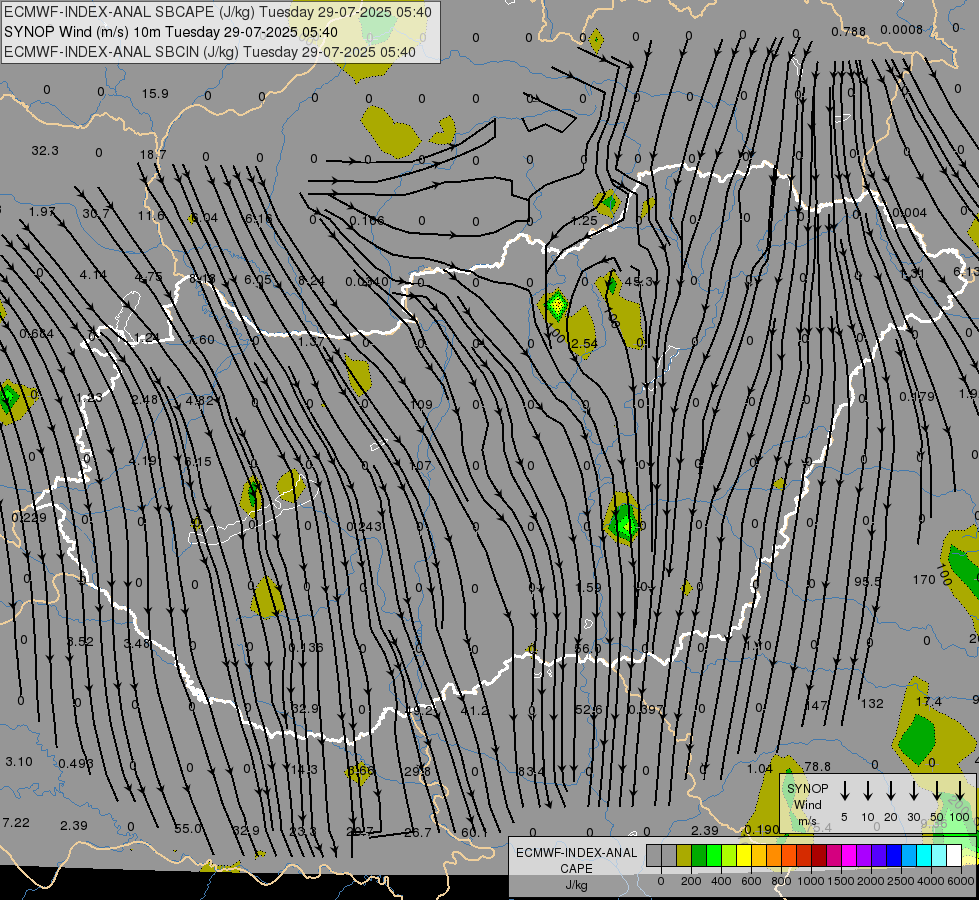
Task: Click the SYNOP Wind 10m title line
Action: pyautogui.click(x=171, y=32)
